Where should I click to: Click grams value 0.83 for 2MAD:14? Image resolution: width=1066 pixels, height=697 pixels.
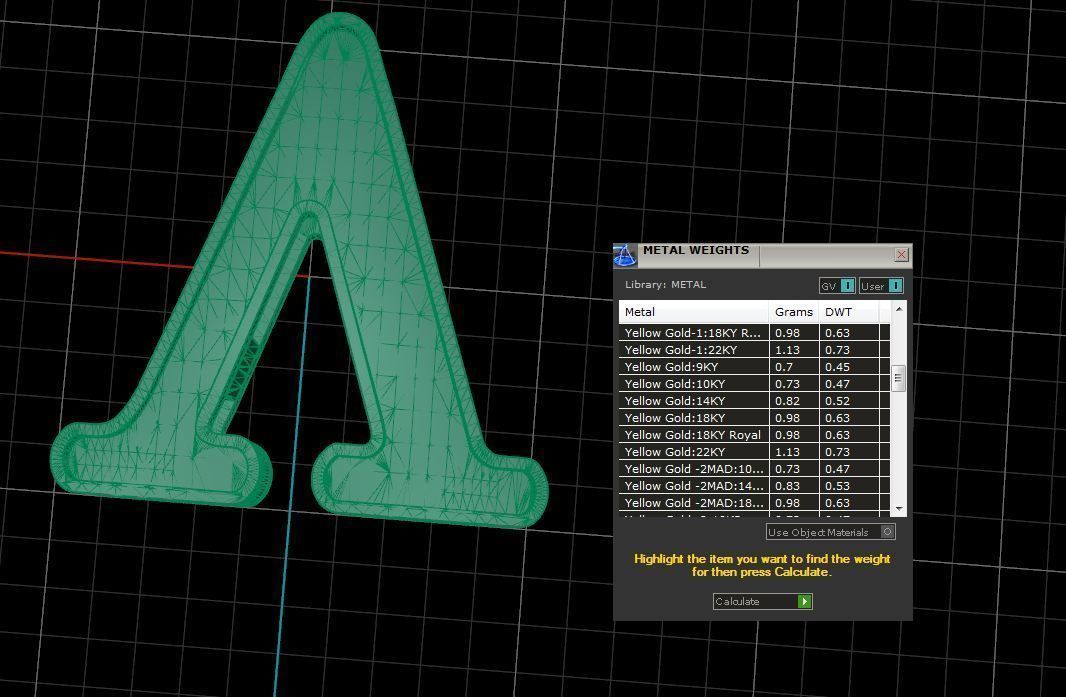787,486
